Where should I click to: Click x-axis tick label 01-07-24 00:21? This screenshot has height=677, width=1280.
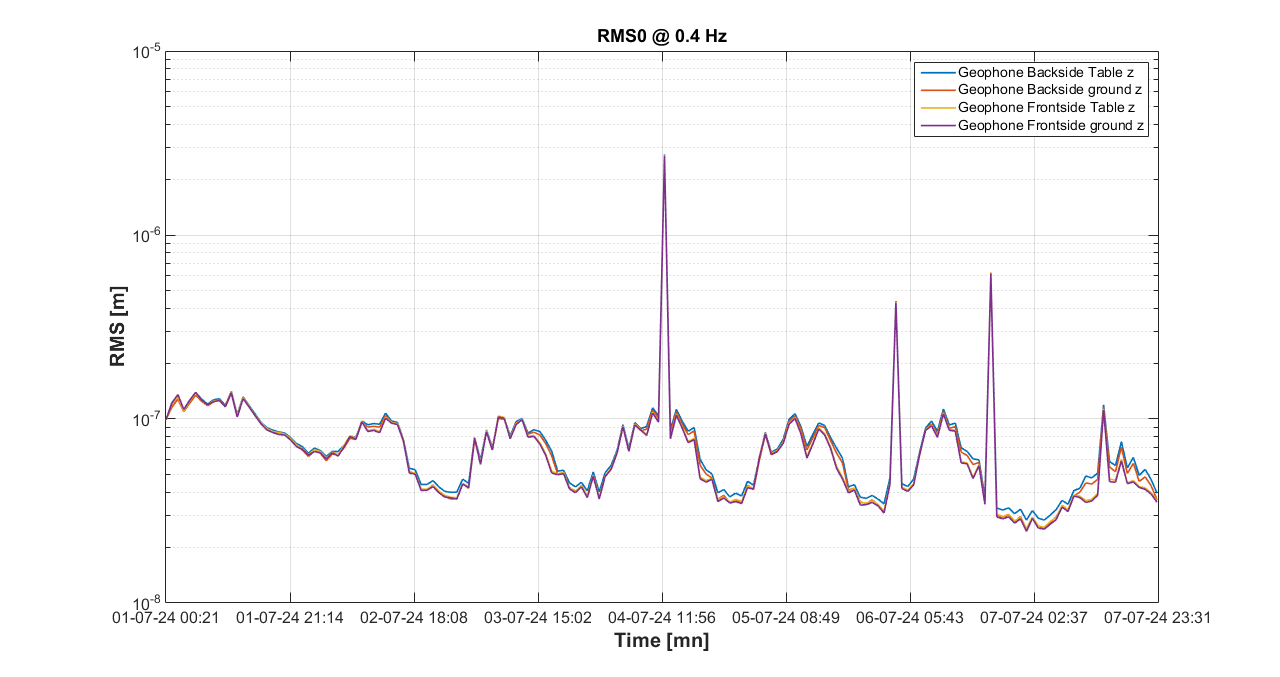coord(166,618)
